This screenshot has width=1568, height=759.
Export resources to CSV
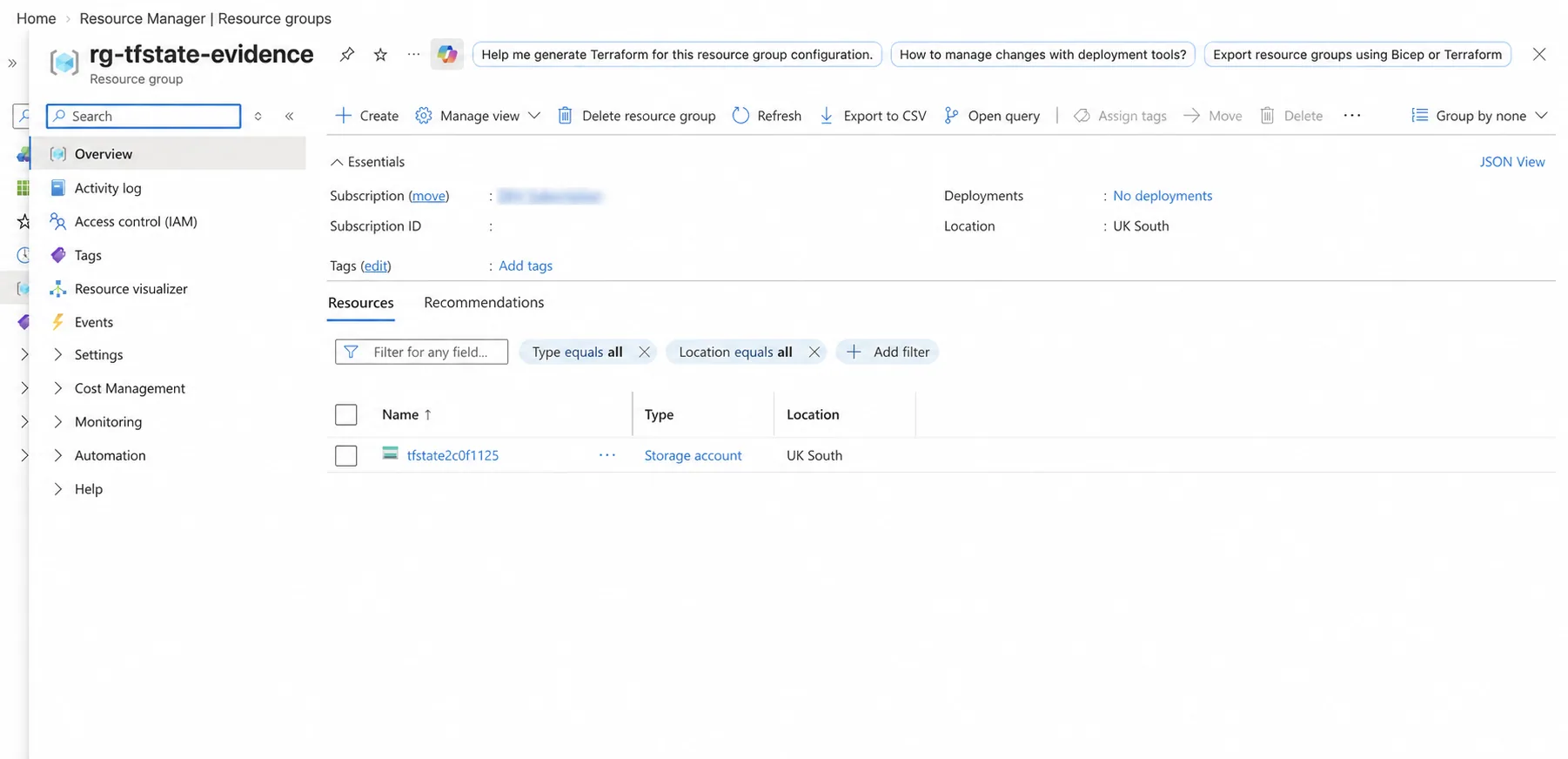pos(873,116)
